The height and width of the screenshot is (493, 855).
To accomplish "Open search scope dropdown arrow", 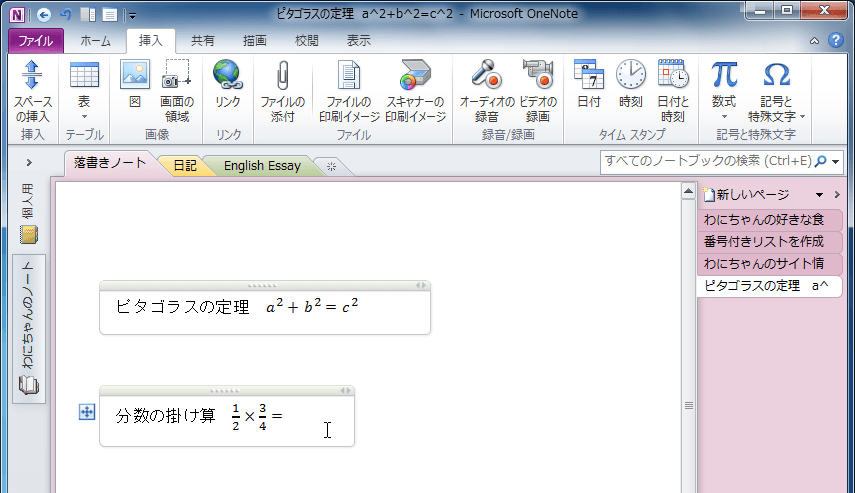I will point(835,162).
